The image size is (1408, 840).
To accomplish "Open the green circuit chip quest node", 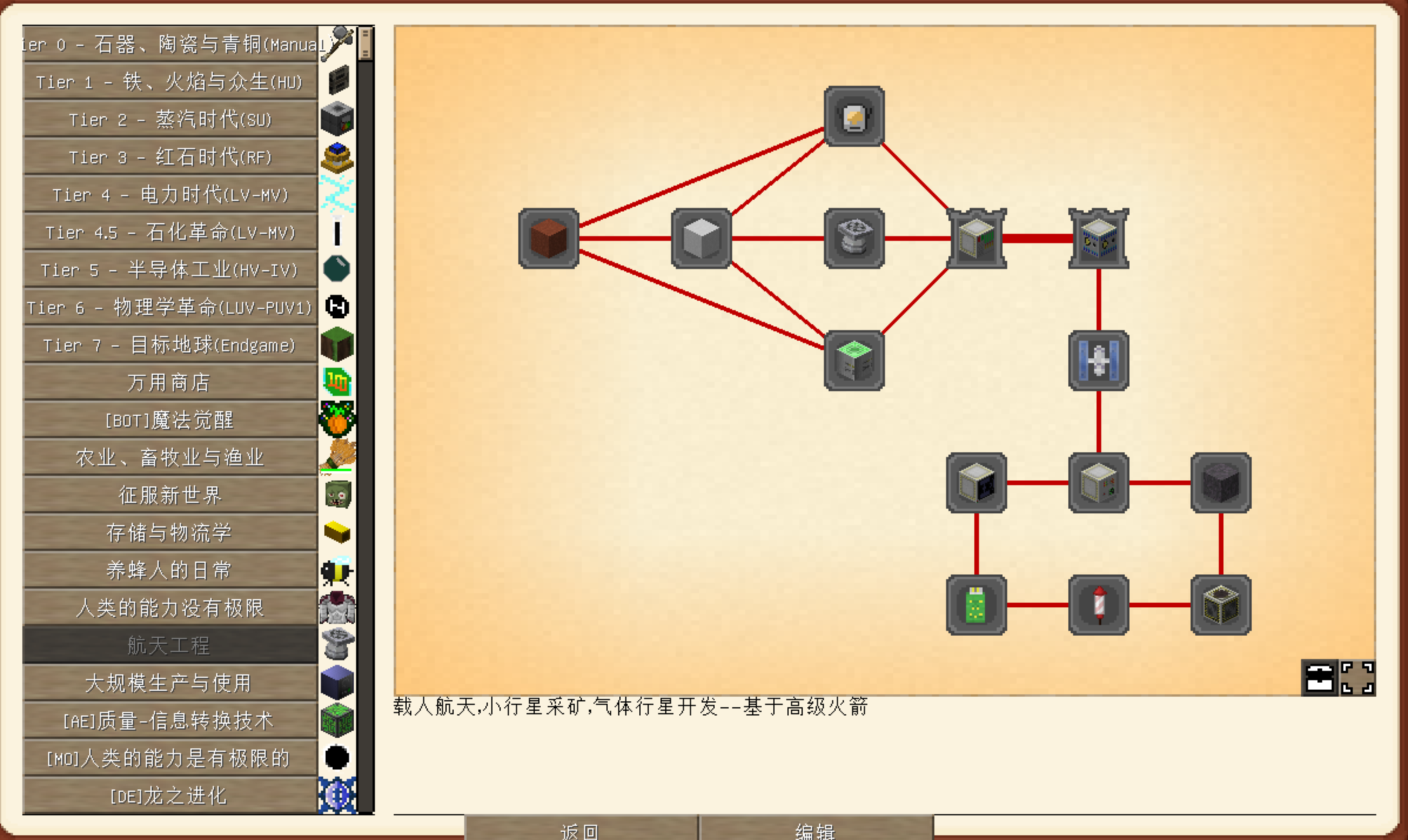I will [976, 605].
